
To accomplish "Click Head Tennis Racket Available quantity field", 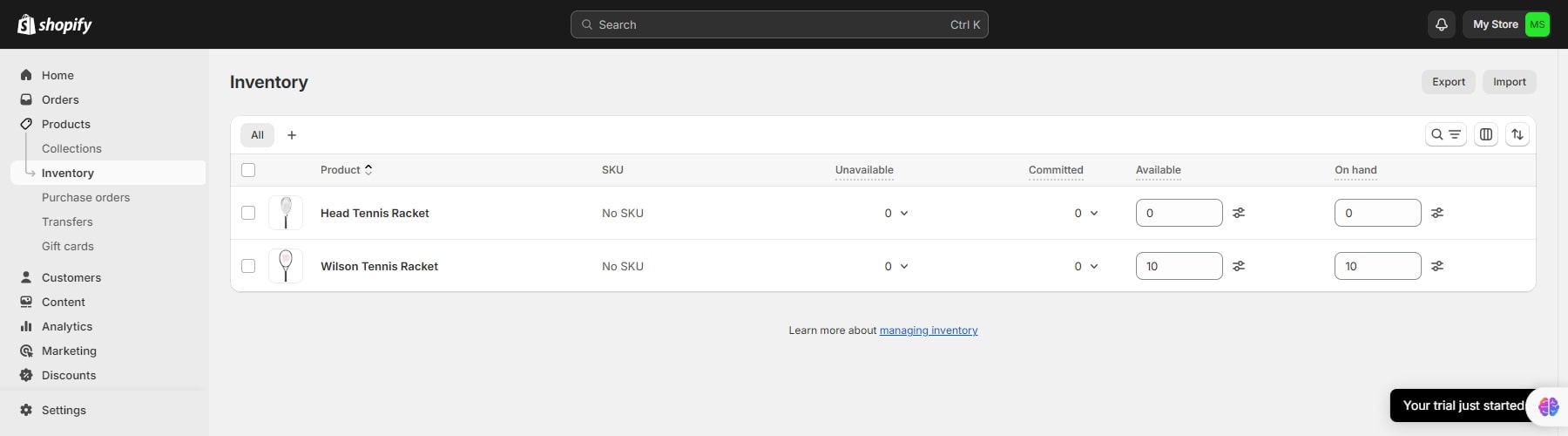I will click(x=1179, y=213).
